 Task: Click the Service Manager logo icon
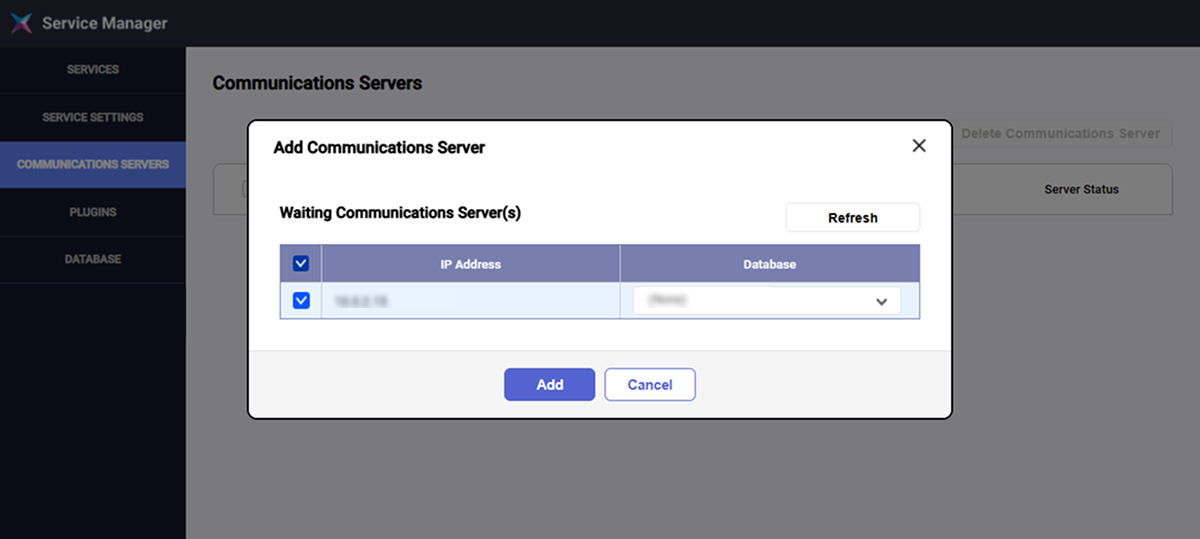pyautogui.click(x=21, y=23)
